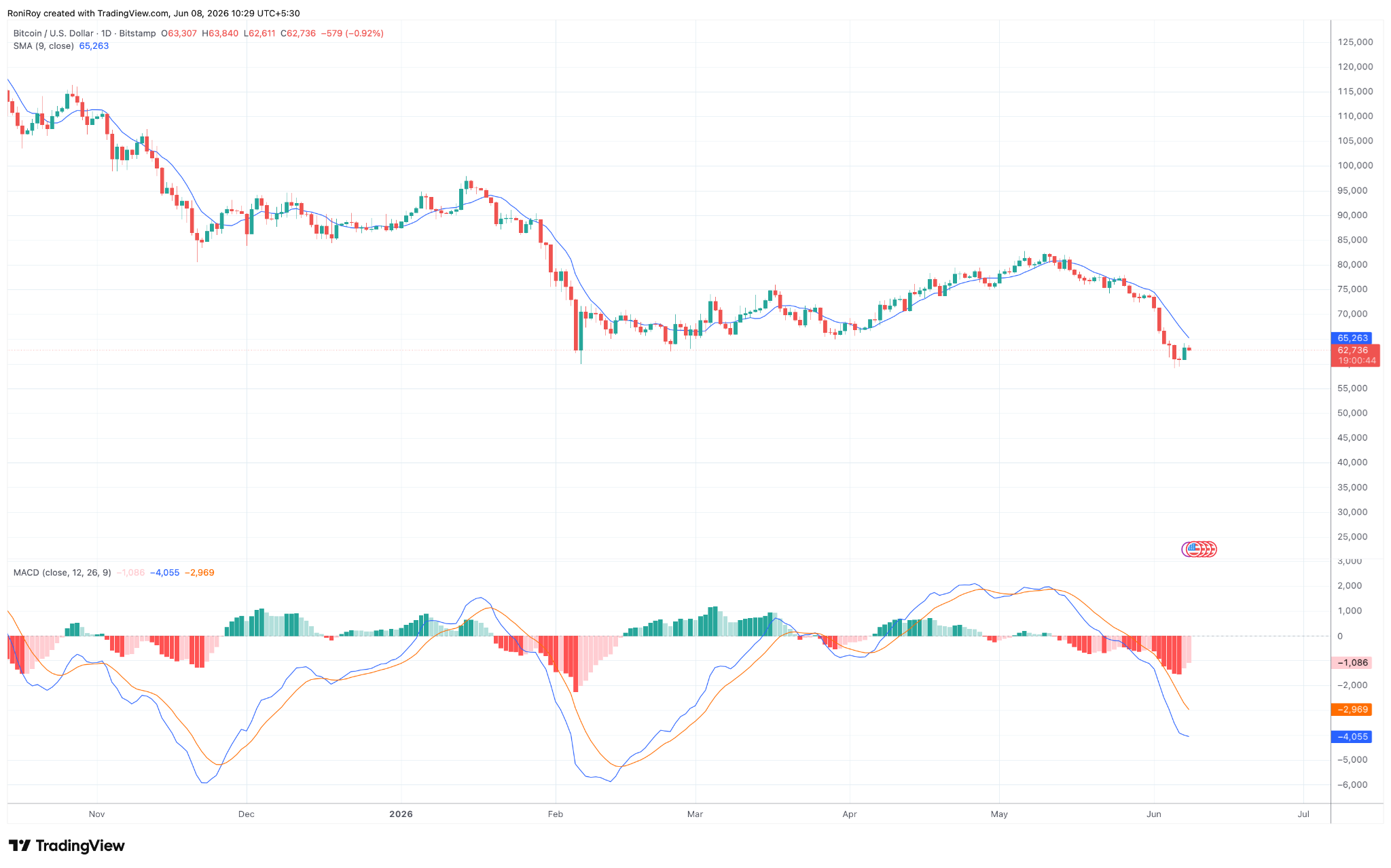Click the 125,000 price axis label

tap(1355, 42)
